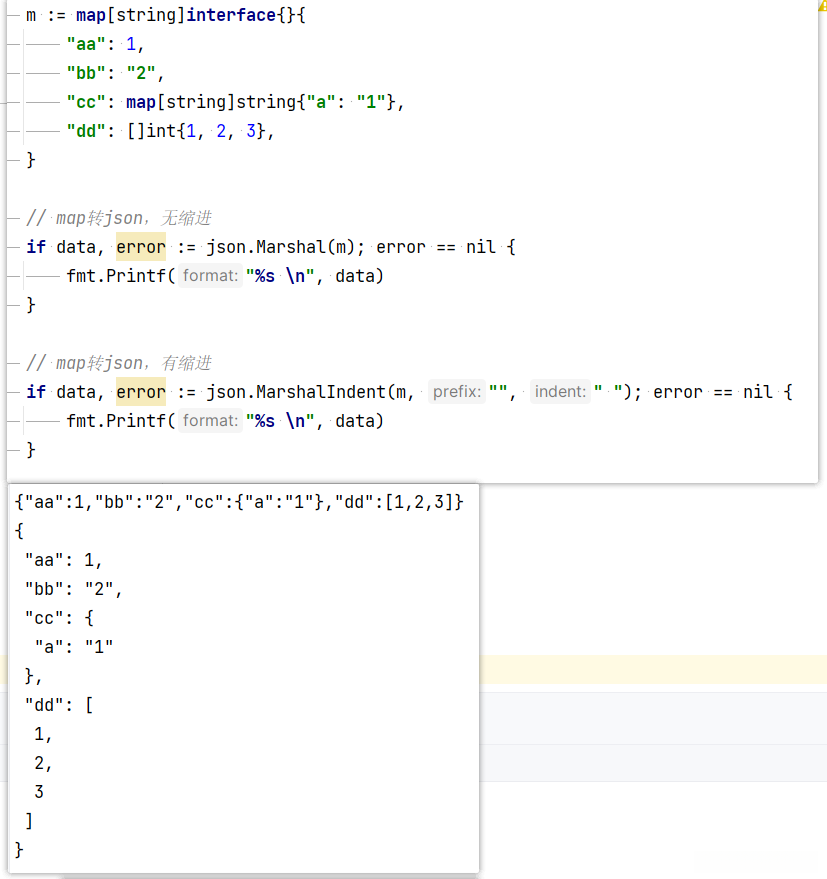The height and width of the screenshot is (879, 827).
Task: Click the 'prefix:' parameter hint
Action: click(457, 392)
